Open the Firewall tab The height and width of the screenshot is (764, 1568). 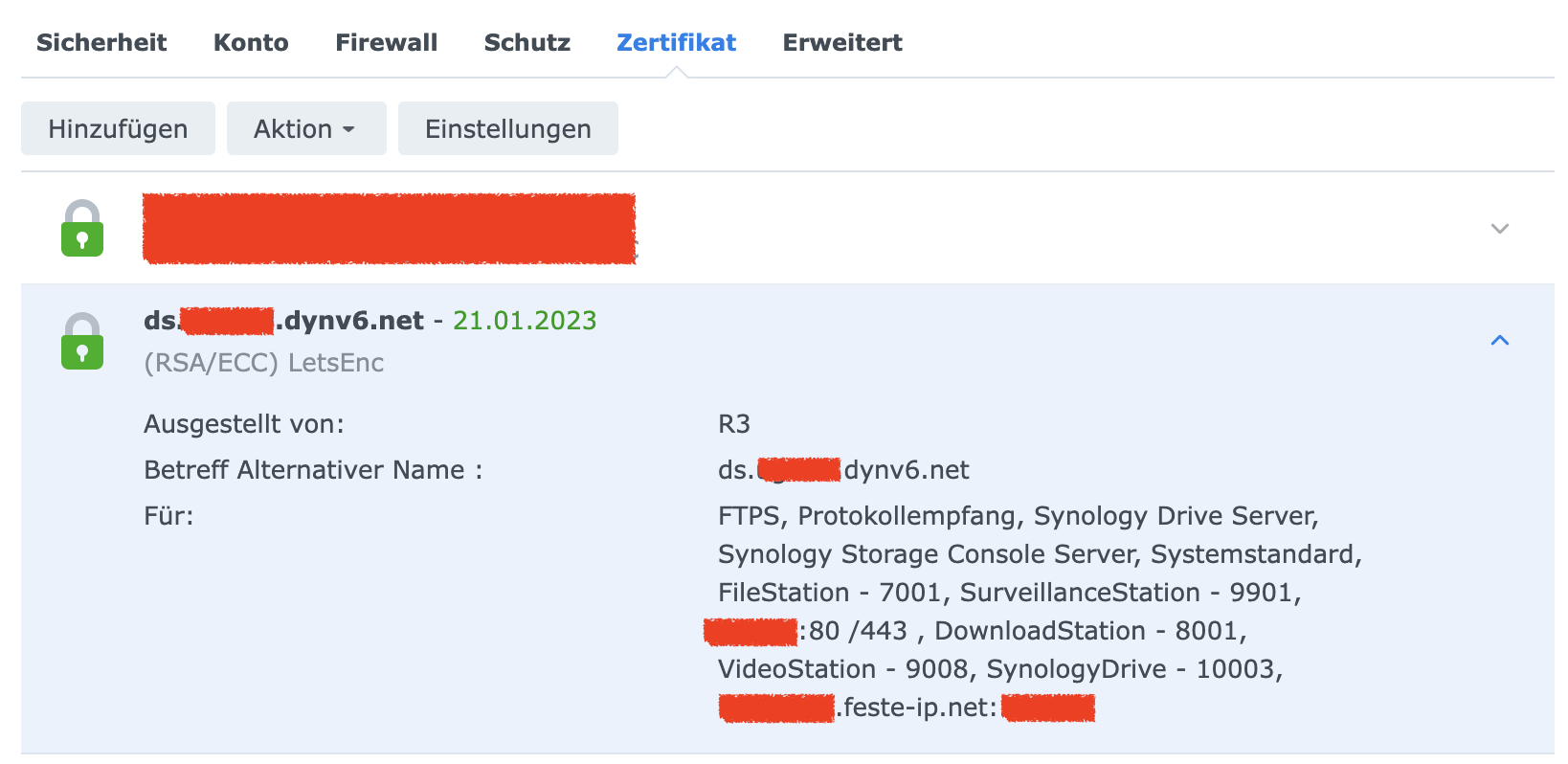click(386, 43)
